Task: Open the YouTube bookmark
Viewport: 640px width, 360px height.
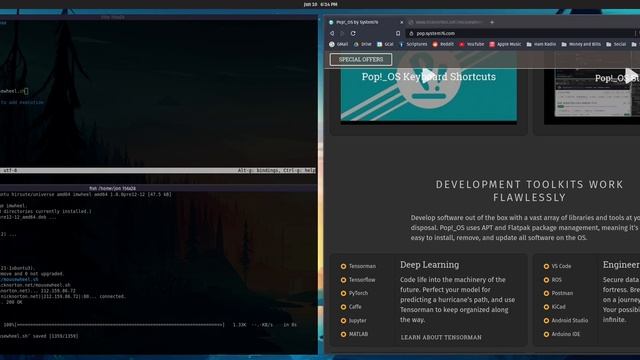Action: click(x=471, y=44)
